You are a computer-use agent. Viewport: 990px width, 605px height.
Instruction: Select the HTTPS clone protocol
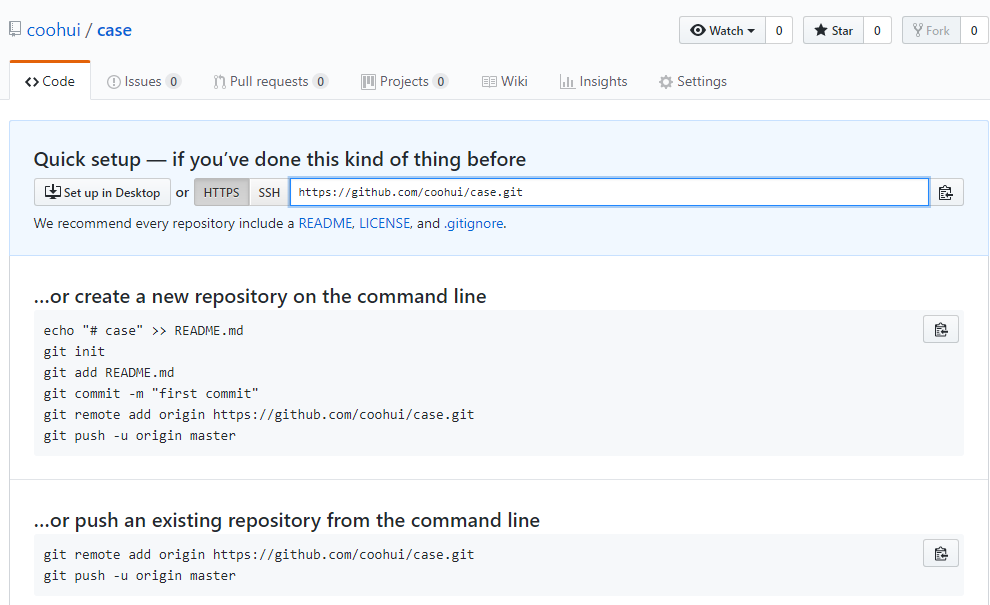tap(222, 193)
